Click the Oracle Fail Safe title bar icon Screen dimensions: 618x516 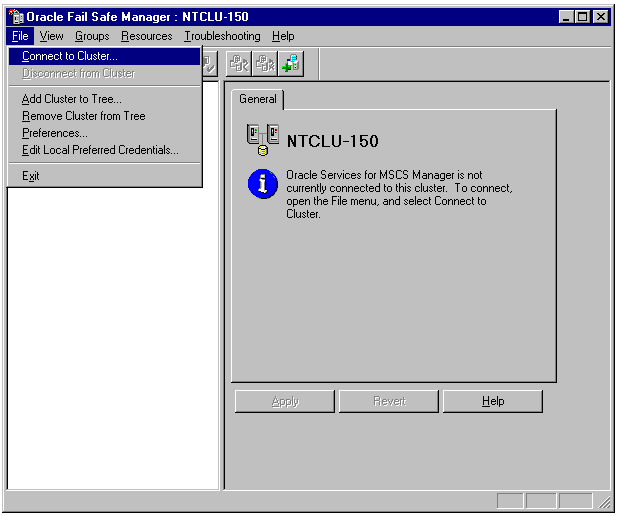coord(16,17)
